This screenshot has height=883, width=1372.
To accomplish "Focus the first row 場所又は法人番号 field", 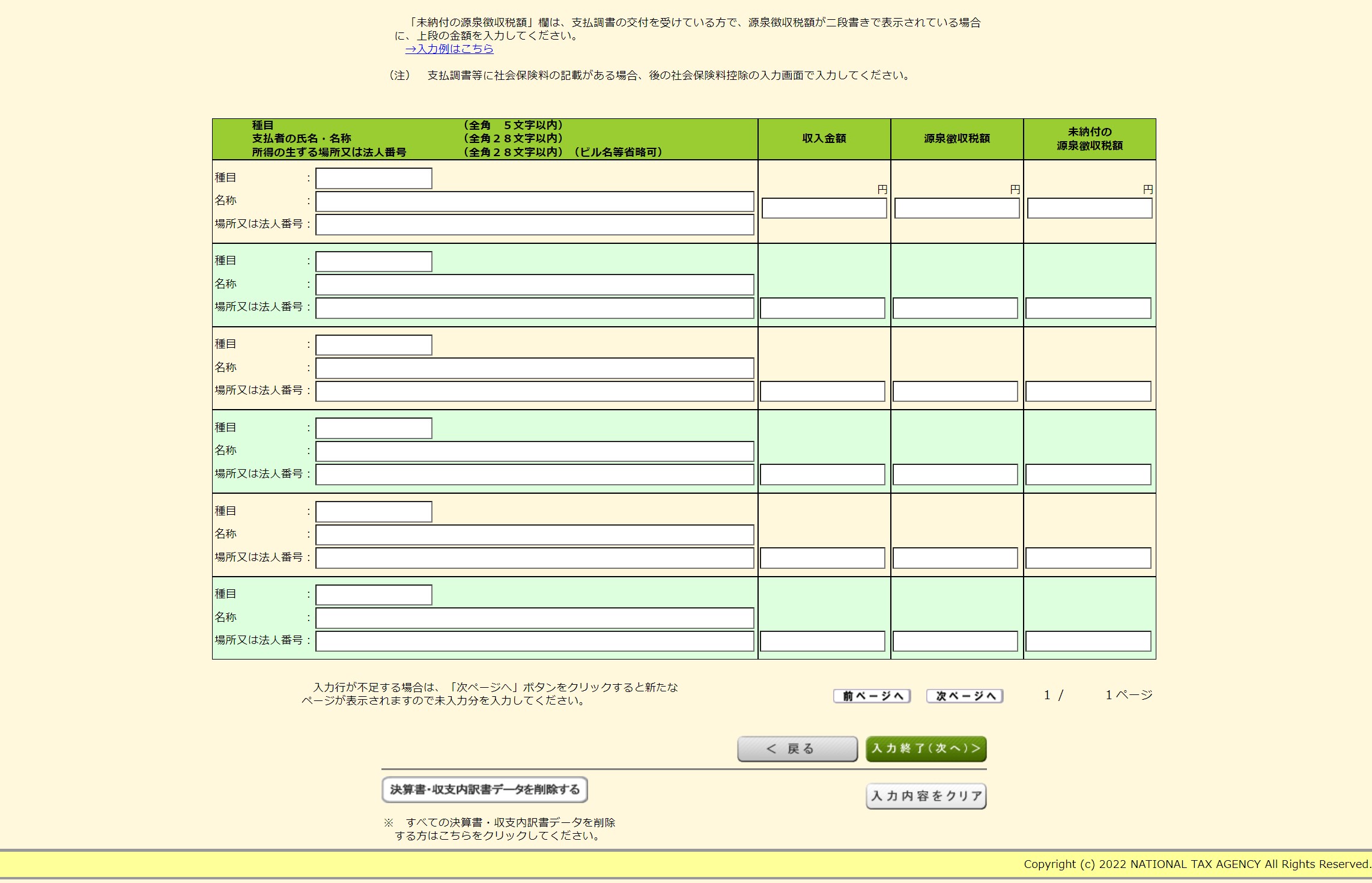I will 535,225.
